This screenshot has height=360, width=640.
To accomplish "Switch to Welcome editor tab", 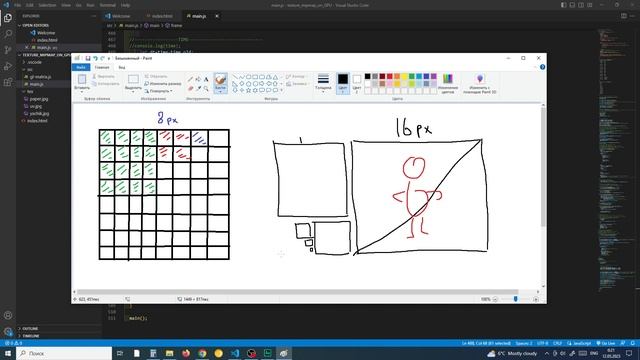I will [118, 16].
